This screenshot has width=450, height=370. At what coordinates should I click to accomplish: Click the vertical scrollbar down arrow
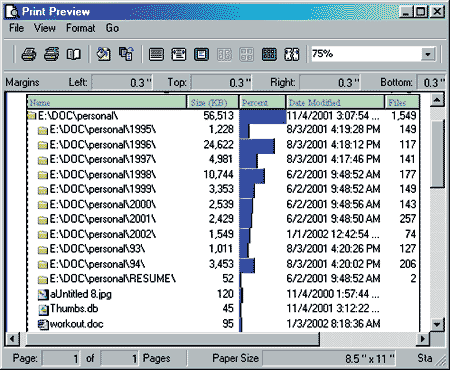coord(437,324)
